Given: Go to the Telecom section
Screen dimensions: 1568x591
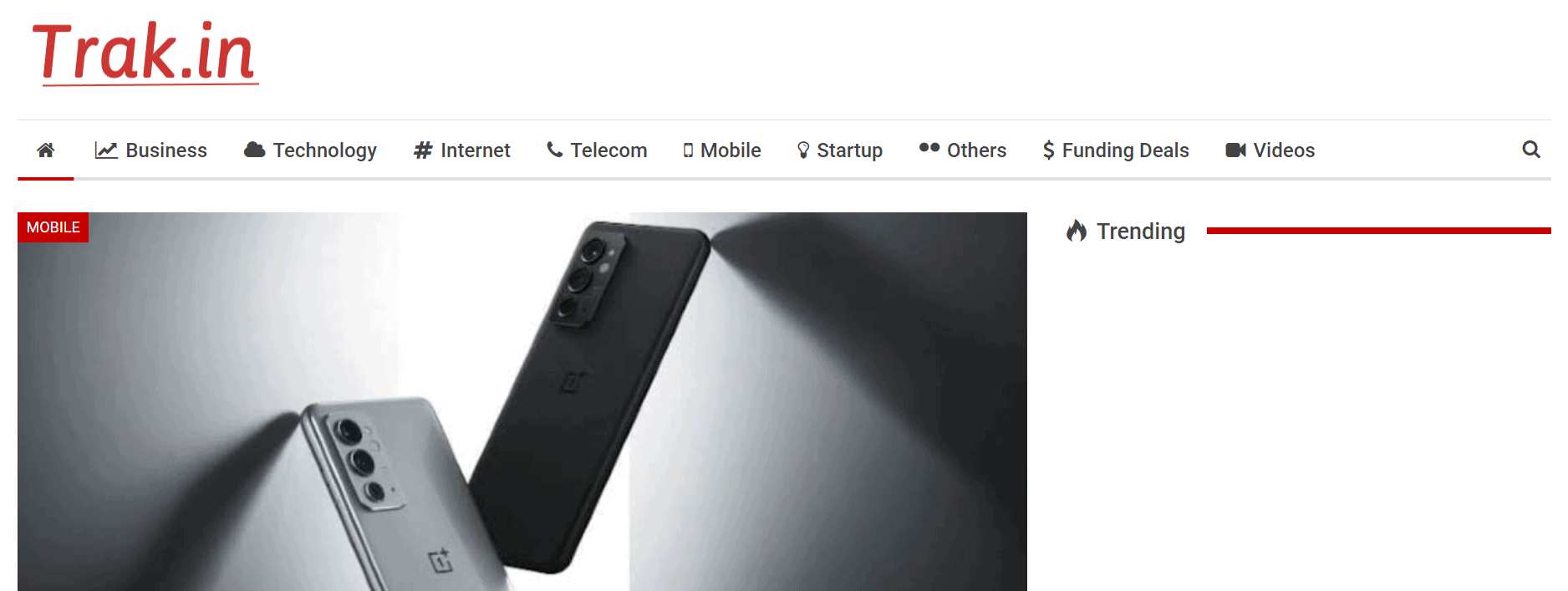Looking at the screenshot, I should (x=608, y=150).
